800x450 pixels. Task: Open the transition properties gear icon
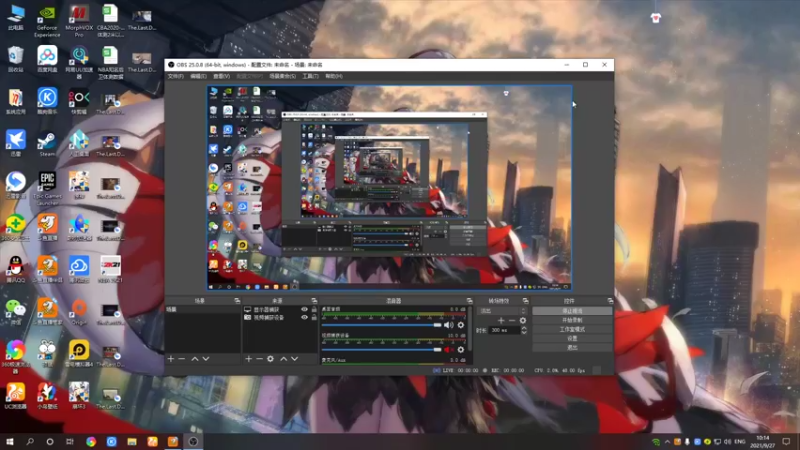click(x=522, y=320)
